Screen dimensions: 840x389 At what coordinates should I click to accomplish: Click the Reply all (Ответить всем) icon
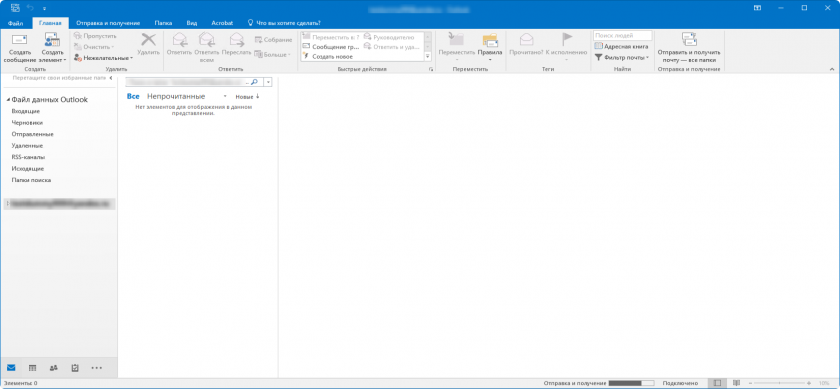pos(207,40)
